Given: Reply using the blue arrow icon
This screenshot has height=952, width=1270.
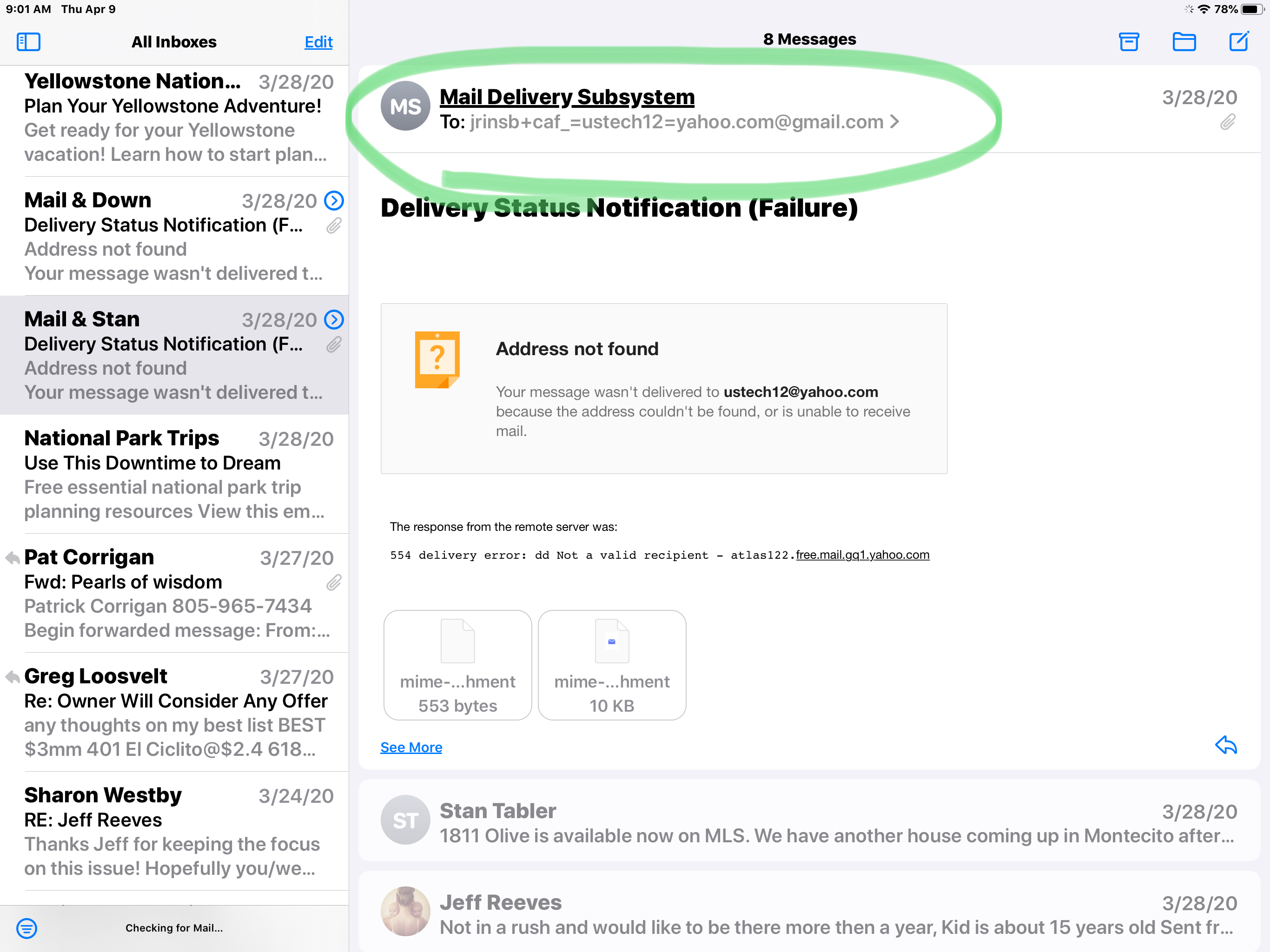Looking at the screenshot, I should pyautogui.click(x=1226, y=745).
